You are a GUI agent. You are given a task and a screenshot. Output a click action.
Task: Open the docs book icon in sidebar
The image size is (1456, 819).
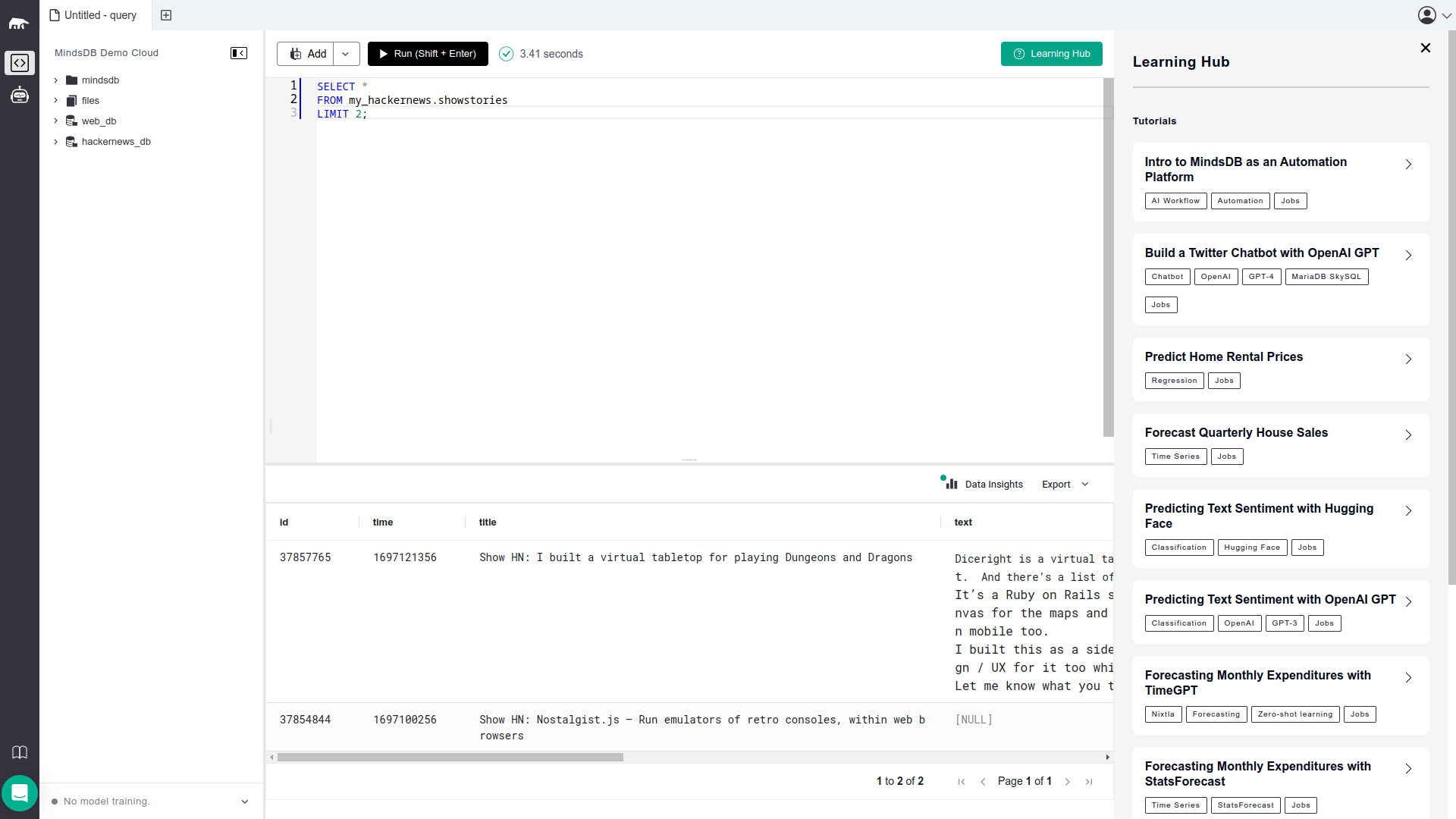point(20,752)
